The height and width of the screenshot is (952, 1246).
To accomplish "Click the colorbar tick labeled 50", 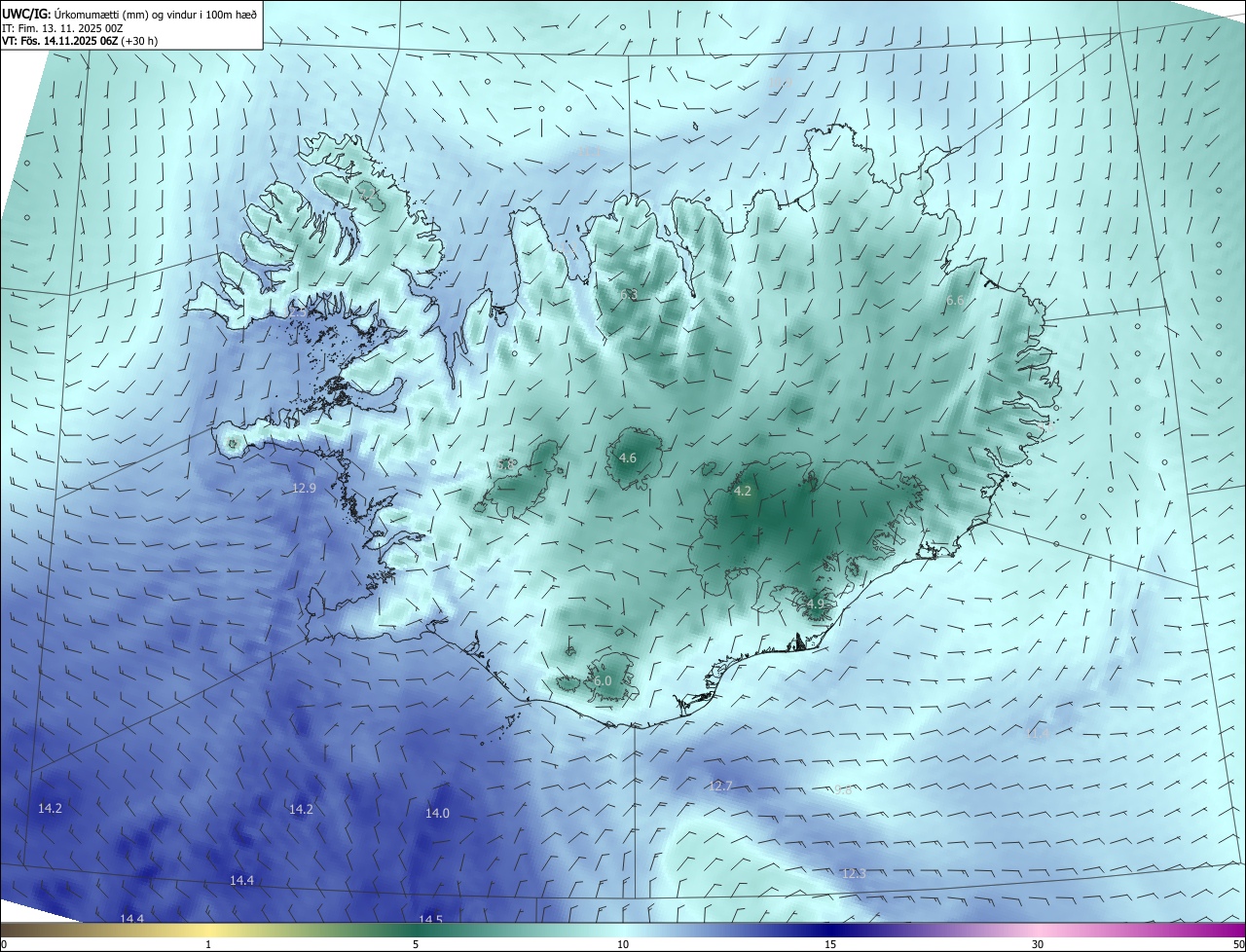I will (1239, 945).
